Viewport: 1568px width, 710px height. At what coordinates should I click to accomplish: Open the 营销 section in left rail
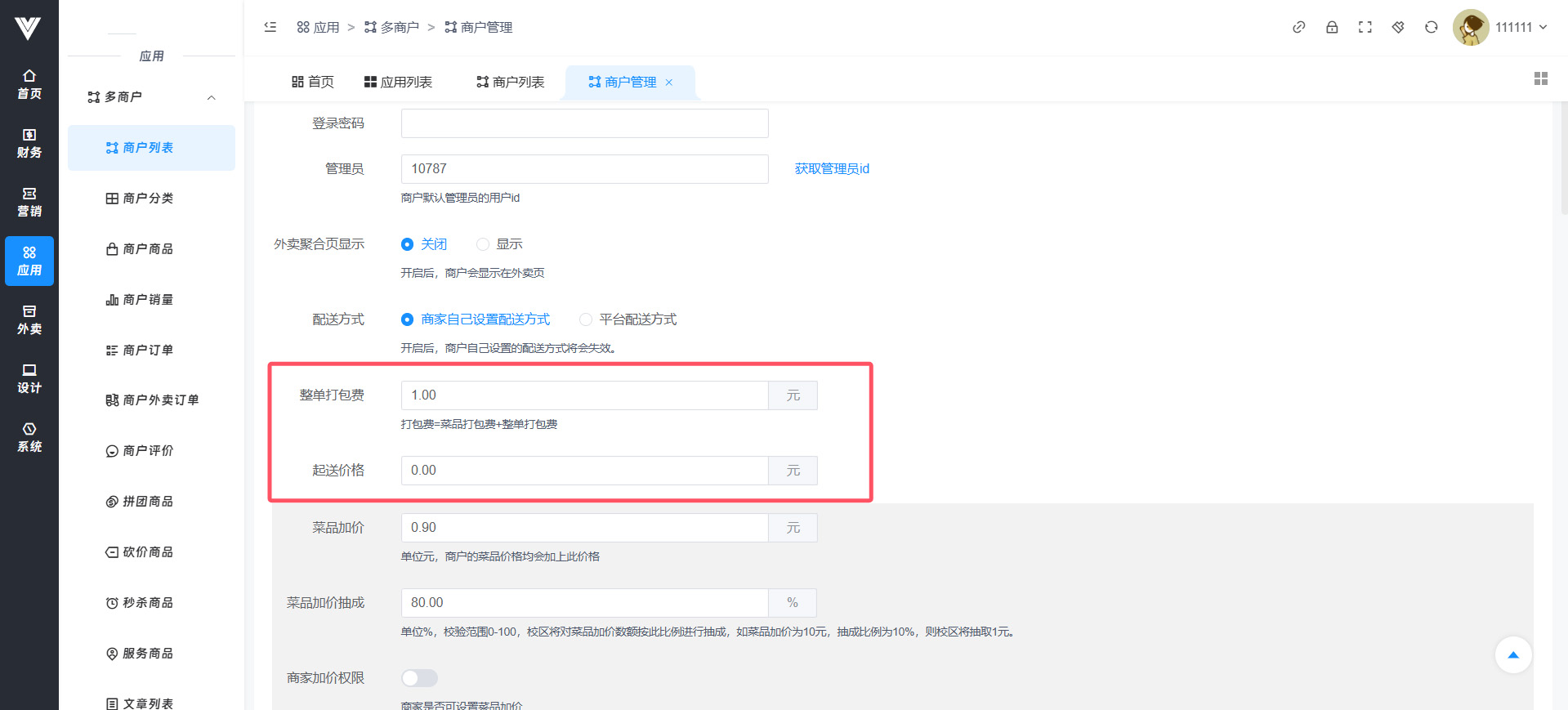click(29, 202)
